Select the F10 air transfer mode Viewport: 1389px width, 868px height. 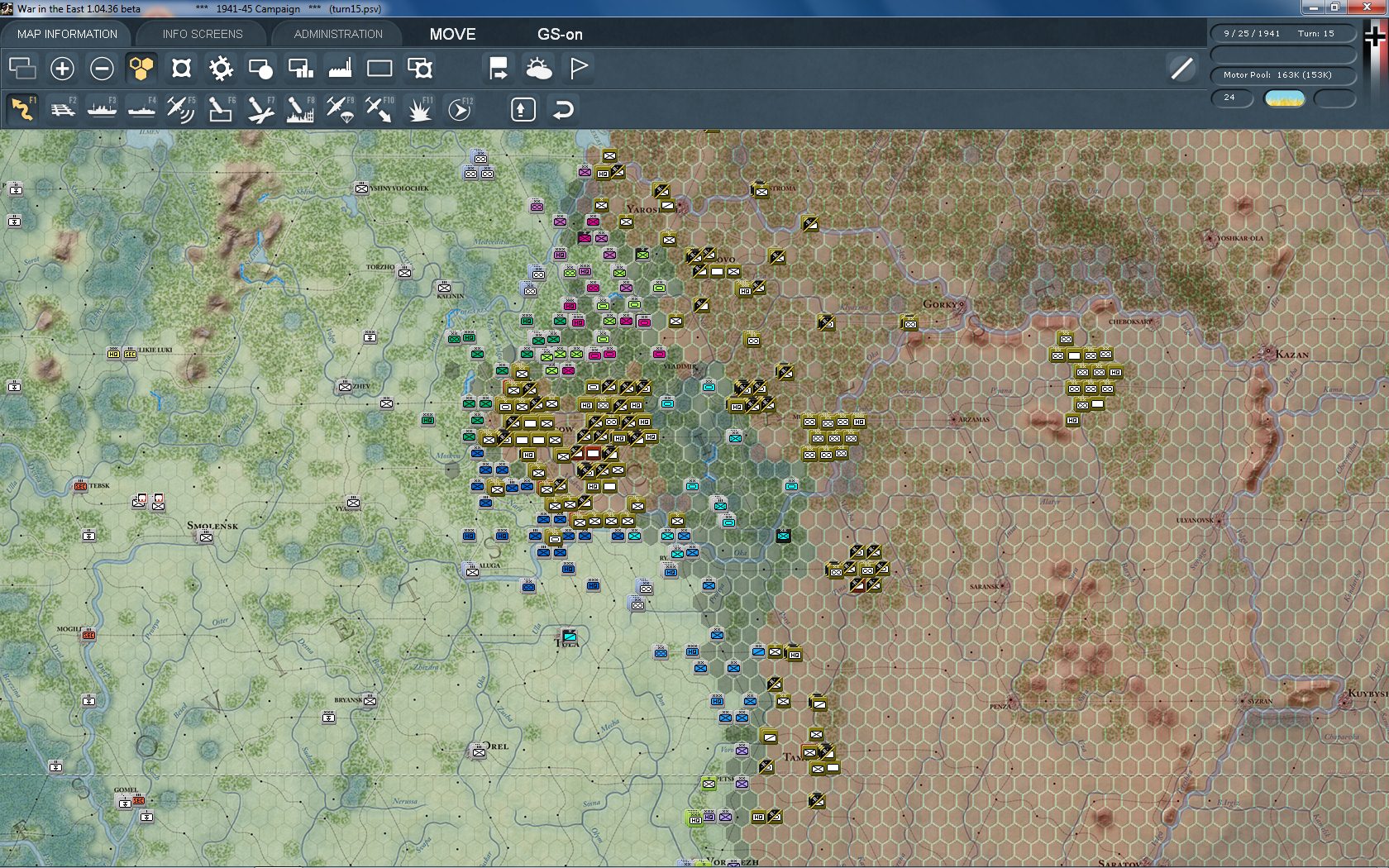tap(379, 109)
